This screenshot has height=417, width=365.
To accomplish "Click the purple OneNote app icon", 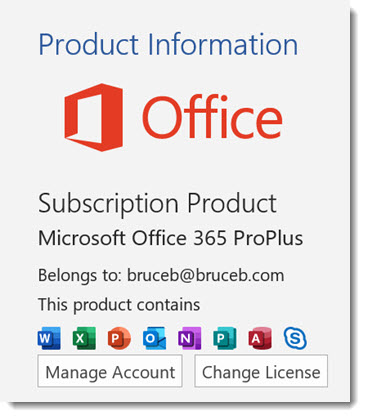I will tap(190, 338).
